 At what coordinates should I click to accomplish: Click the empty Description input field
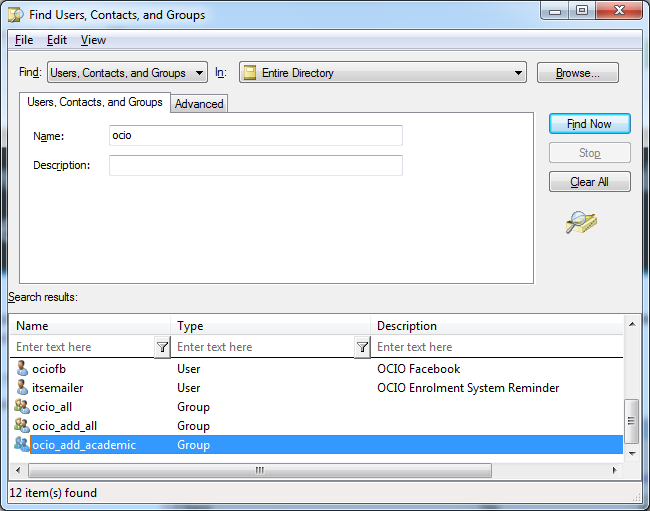pos(256,165)
